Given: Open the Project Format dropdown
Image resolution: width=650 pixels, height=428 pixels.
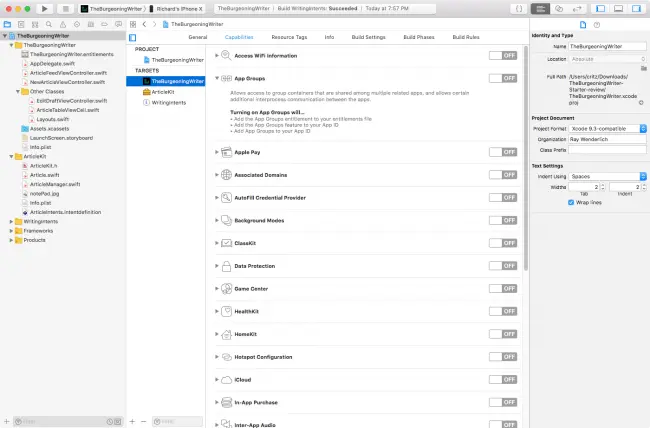Looking at the screenshot, I should click(607, 129).
